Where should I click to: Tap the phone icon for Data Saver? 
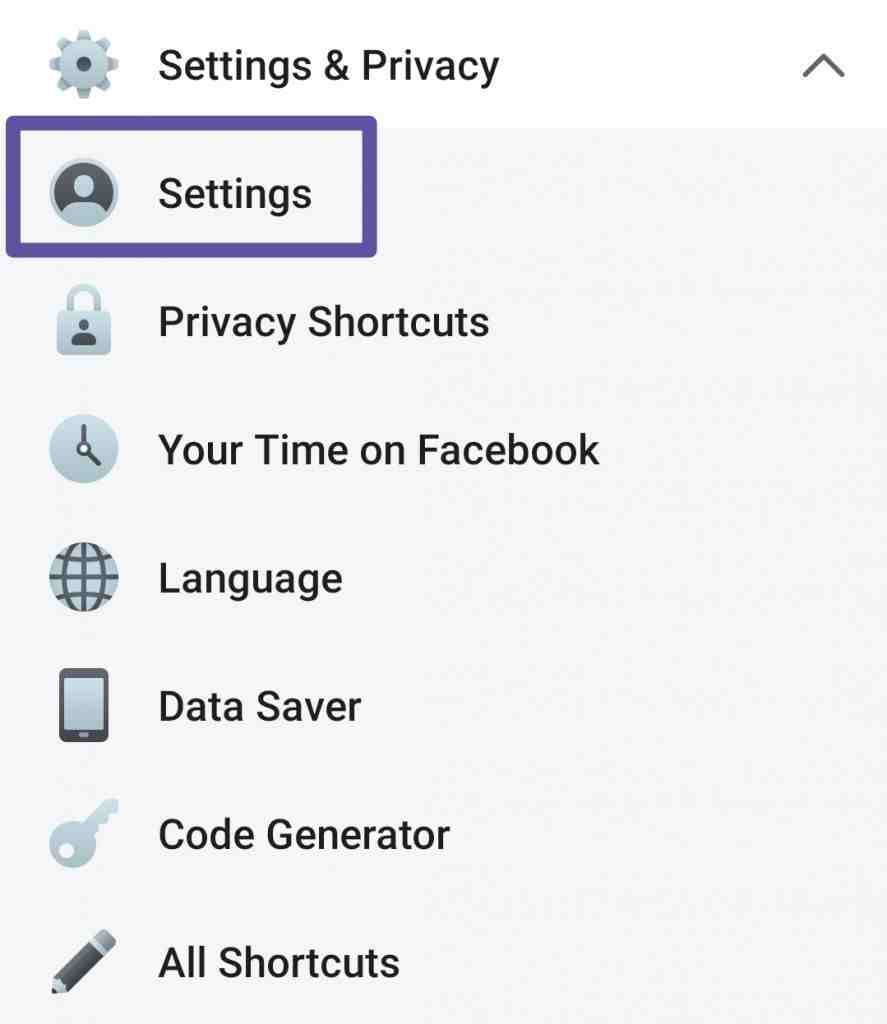(x=84, y=705)
